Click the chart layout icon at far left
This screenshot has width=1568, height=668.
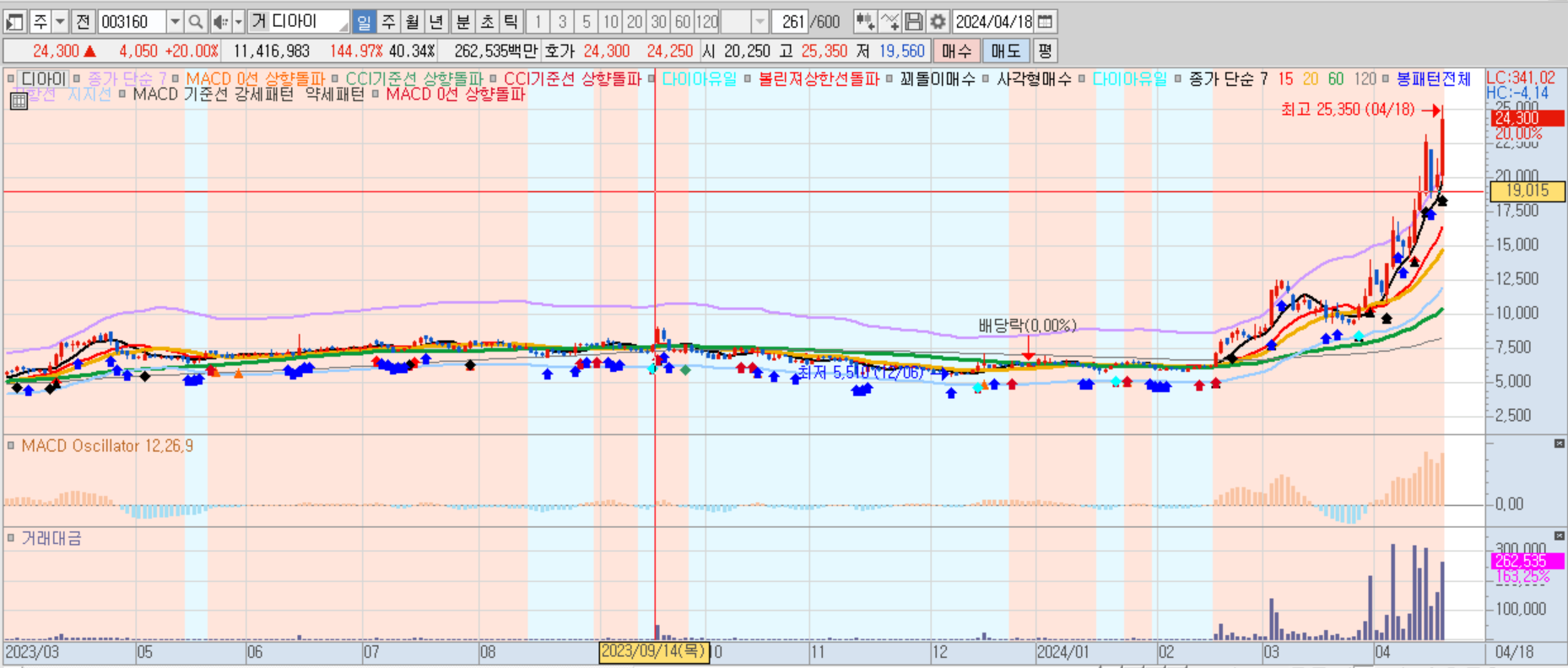[x=15, y=22]
